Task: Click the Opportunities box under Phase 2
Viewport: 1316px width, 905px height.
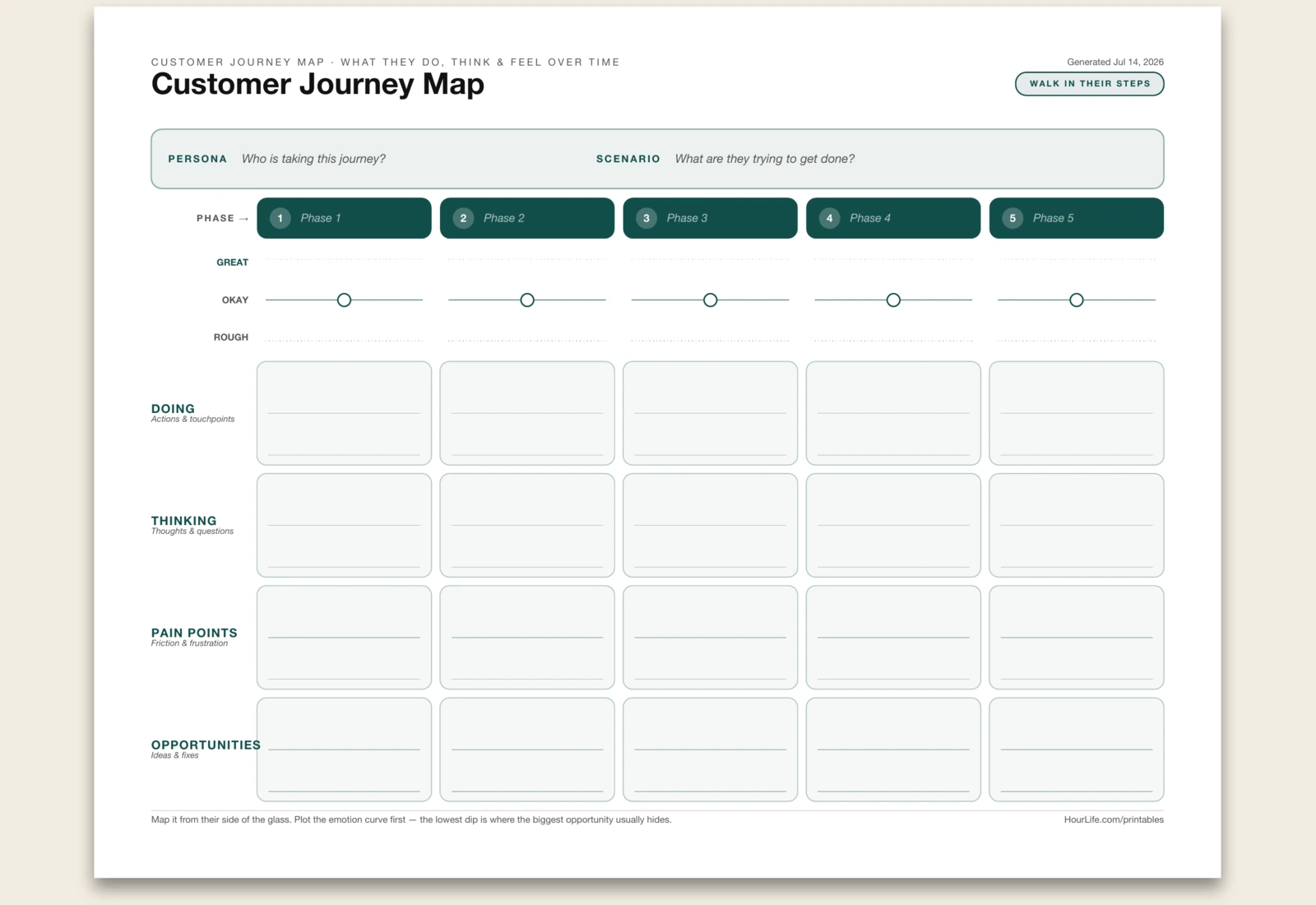Action: coord(527,750)
